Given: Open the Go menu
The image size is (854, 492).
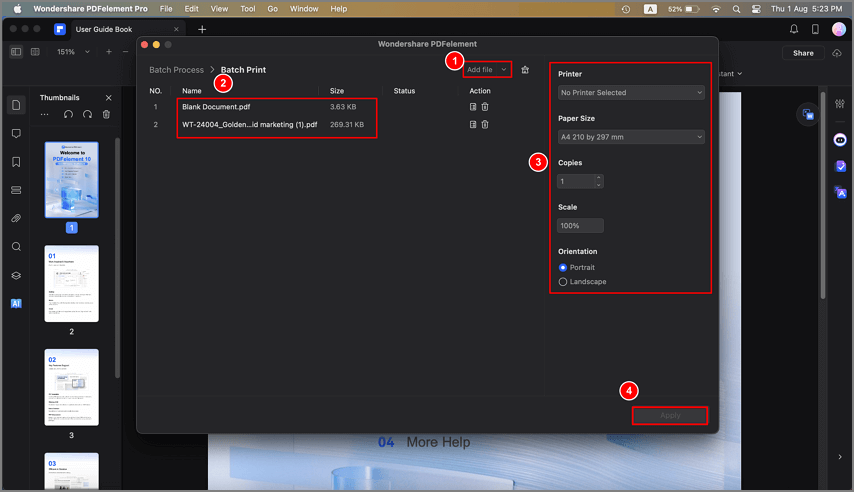Looking at the screenshot, I should pyautogui.click(x=272, y=9).
